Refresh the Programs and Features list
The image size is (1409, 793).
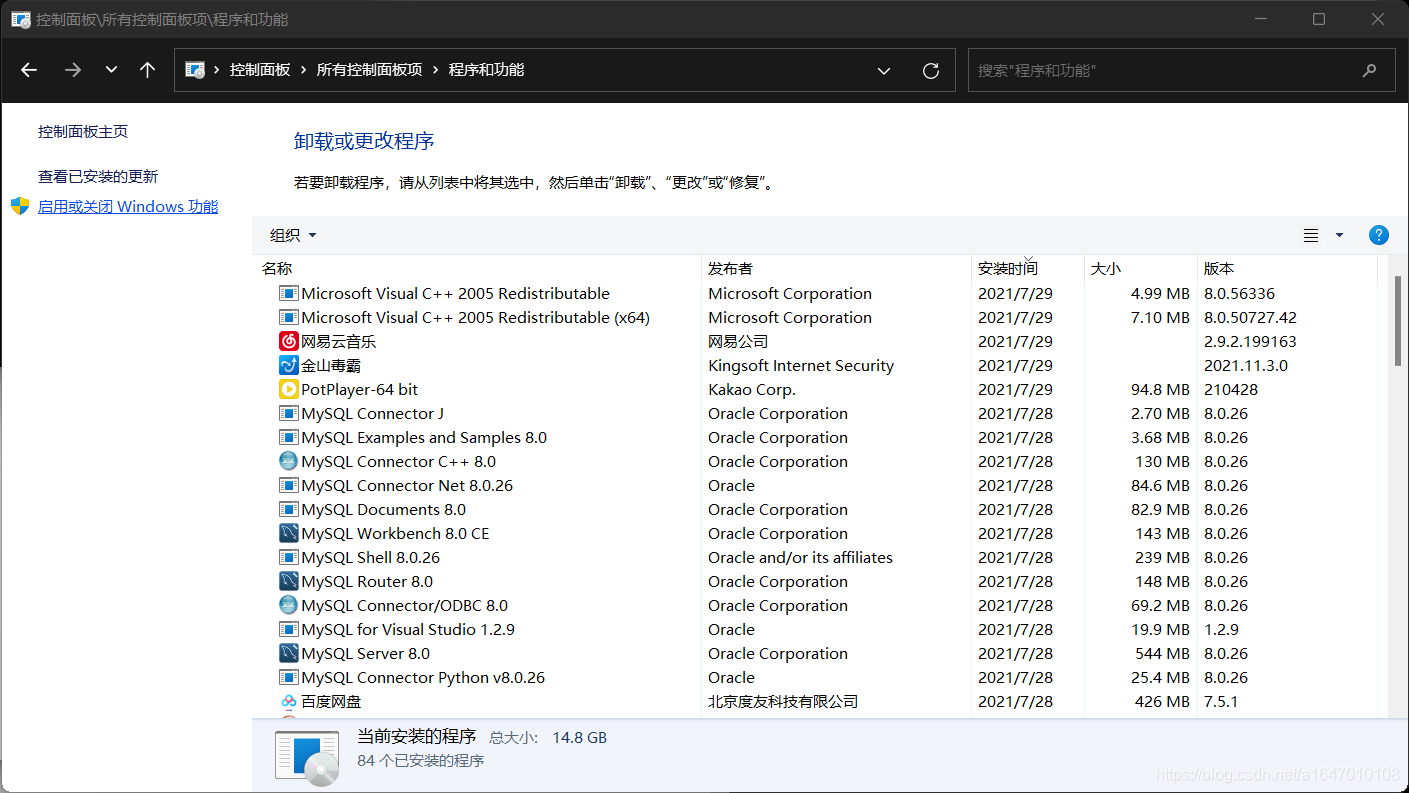click(x=931, y=71)
